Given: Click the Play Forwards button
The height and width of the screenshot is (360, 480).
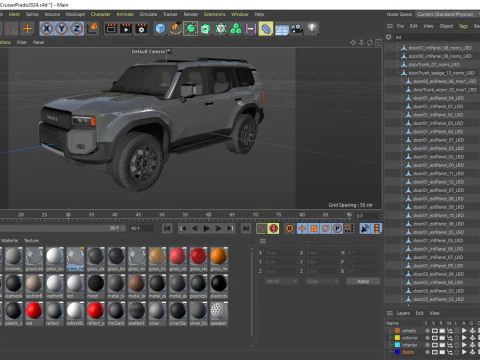Looking at the screenshot, I should [206, 228].
